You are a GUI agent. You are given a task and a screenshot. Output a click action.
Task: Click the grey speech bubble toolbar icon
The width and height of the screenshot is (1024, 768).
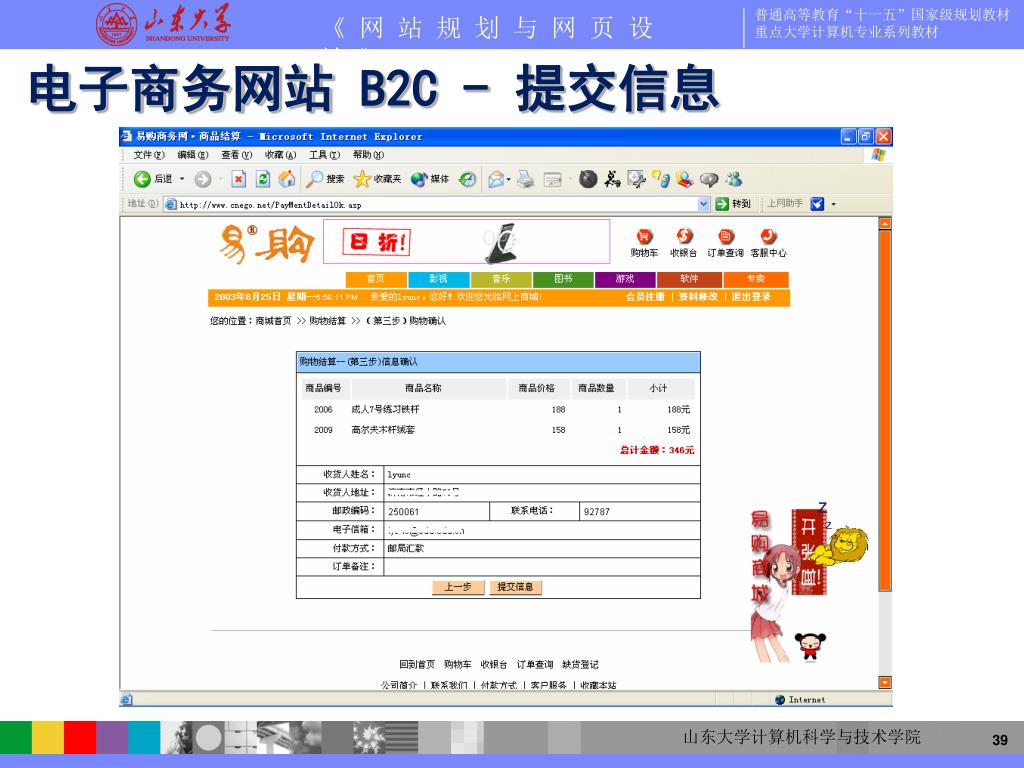(x=709, y=180)
